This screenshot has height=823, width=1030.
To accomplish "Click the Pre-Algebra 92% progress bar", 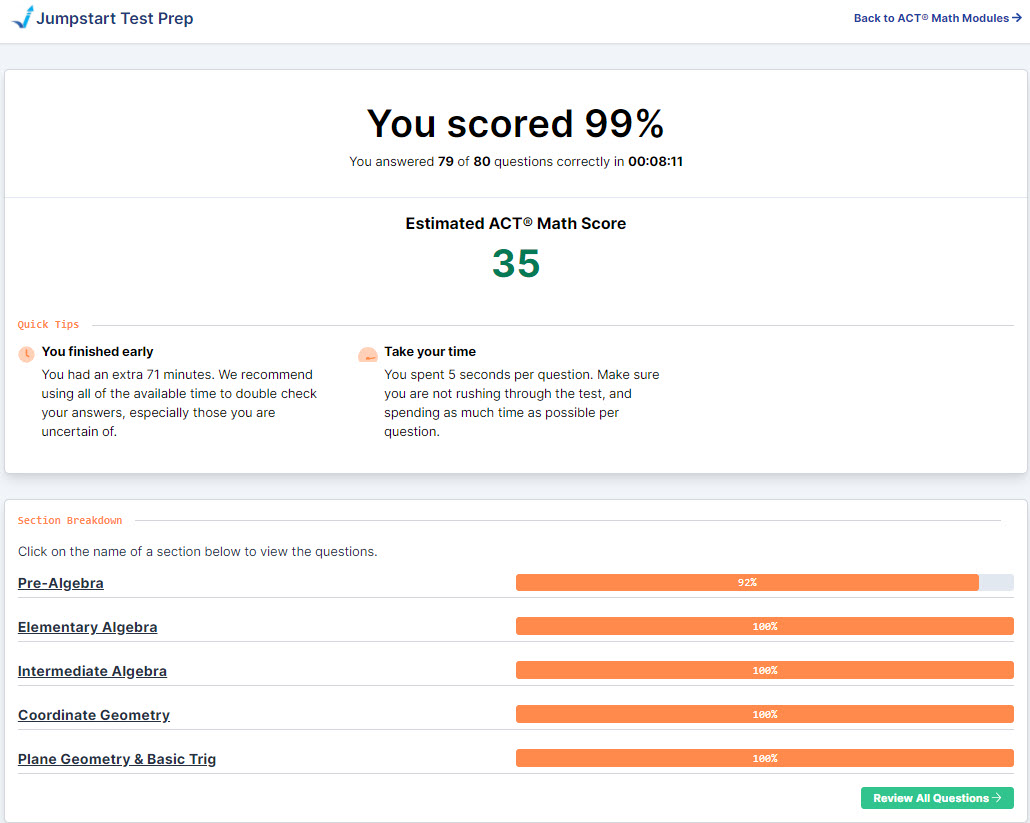I will pos(746,582).
